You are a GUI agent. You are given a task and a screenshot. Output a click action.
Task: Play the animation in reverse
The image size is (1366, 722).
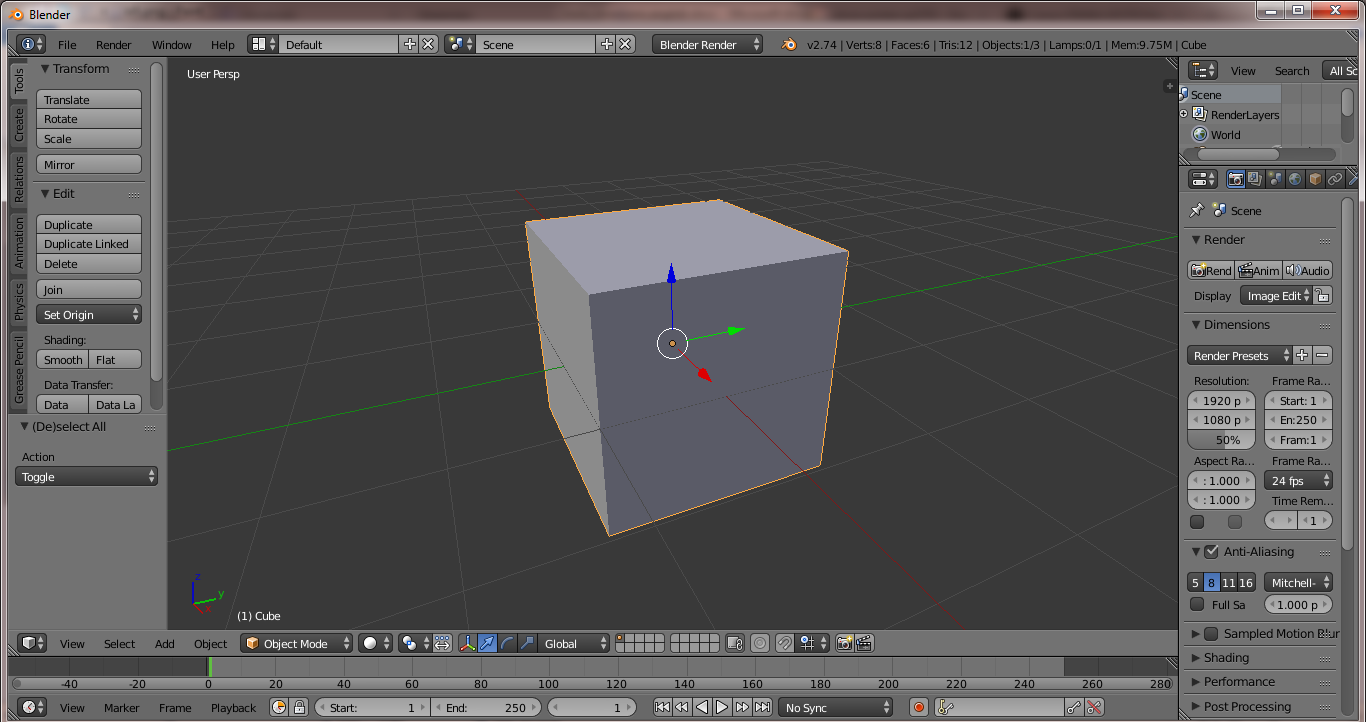pos(702,707)
